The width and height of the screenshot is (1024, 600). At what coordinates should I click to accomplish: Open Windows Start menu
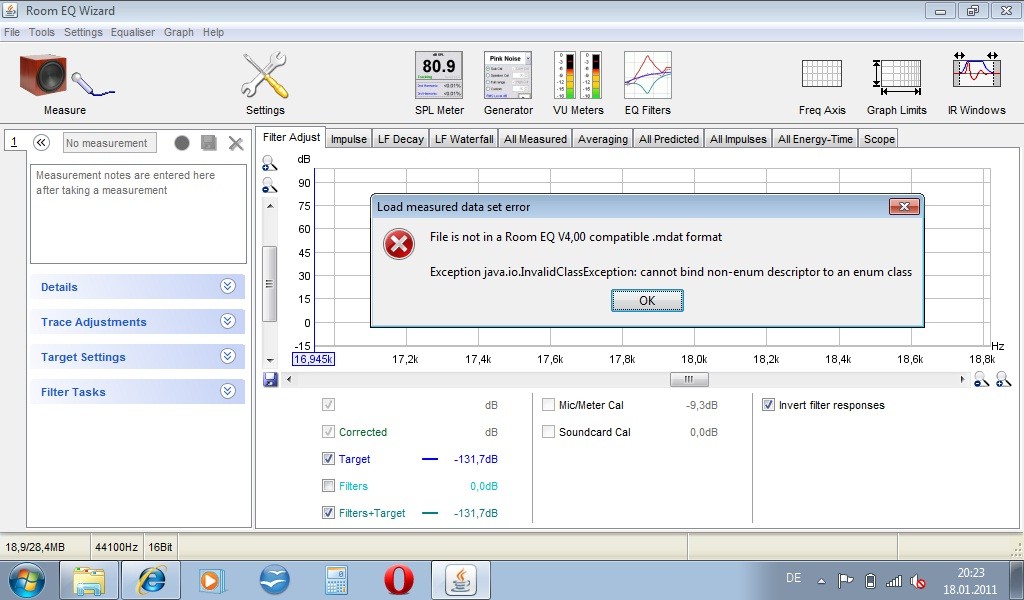(x=26, y=580)
